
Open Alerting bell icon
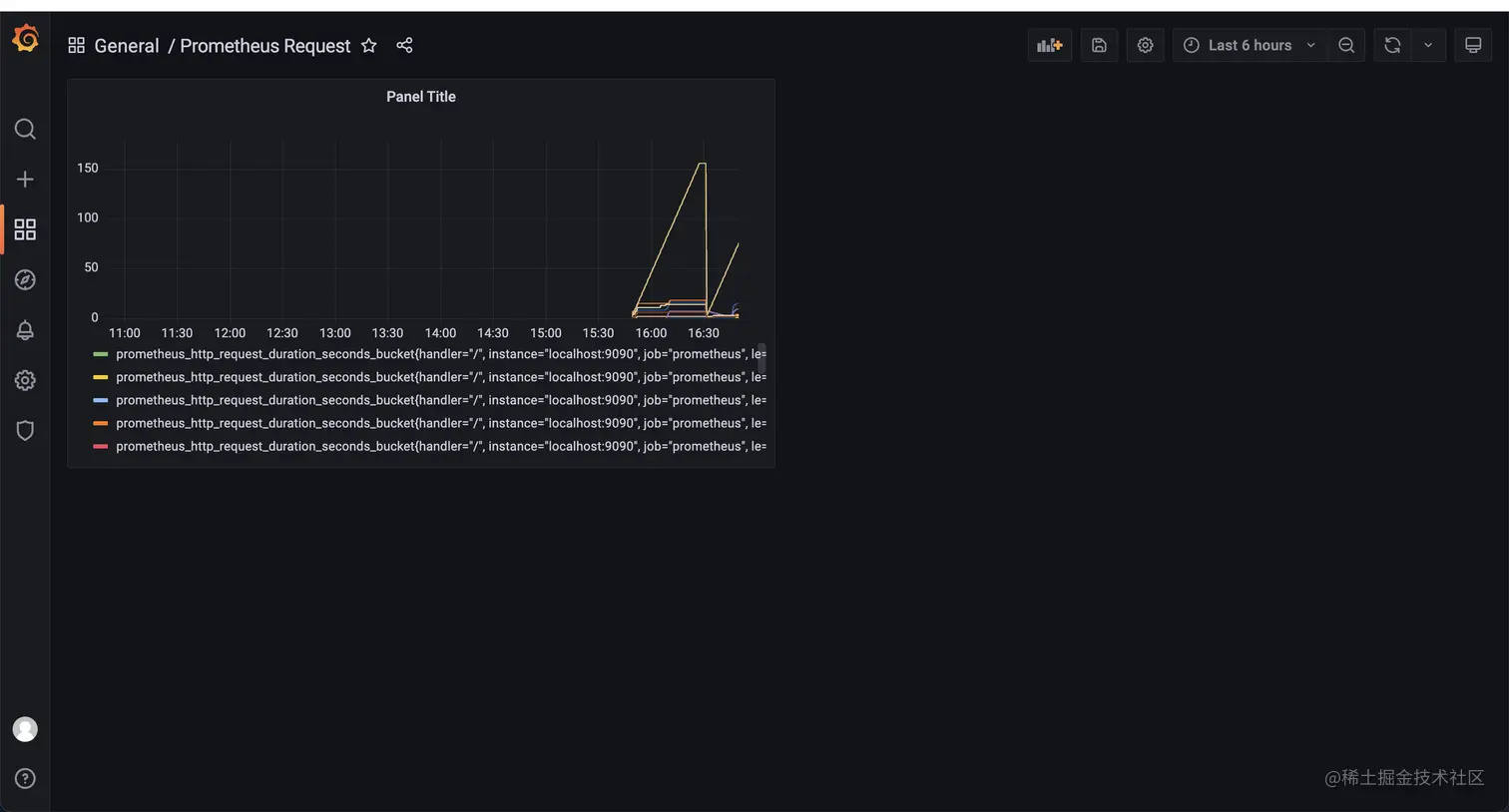(25, 330)
